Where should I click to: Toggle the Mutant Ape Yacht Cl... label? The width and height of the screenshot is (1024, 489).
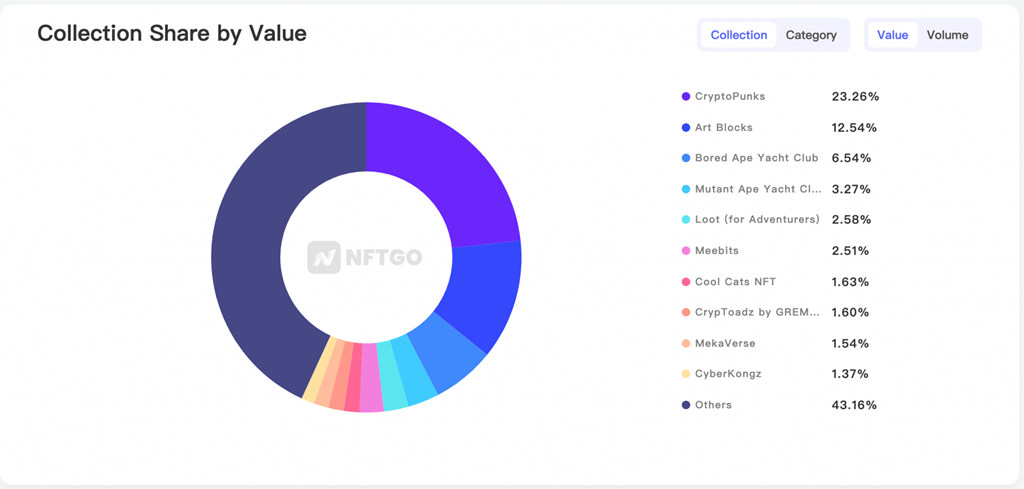point(758,189)
